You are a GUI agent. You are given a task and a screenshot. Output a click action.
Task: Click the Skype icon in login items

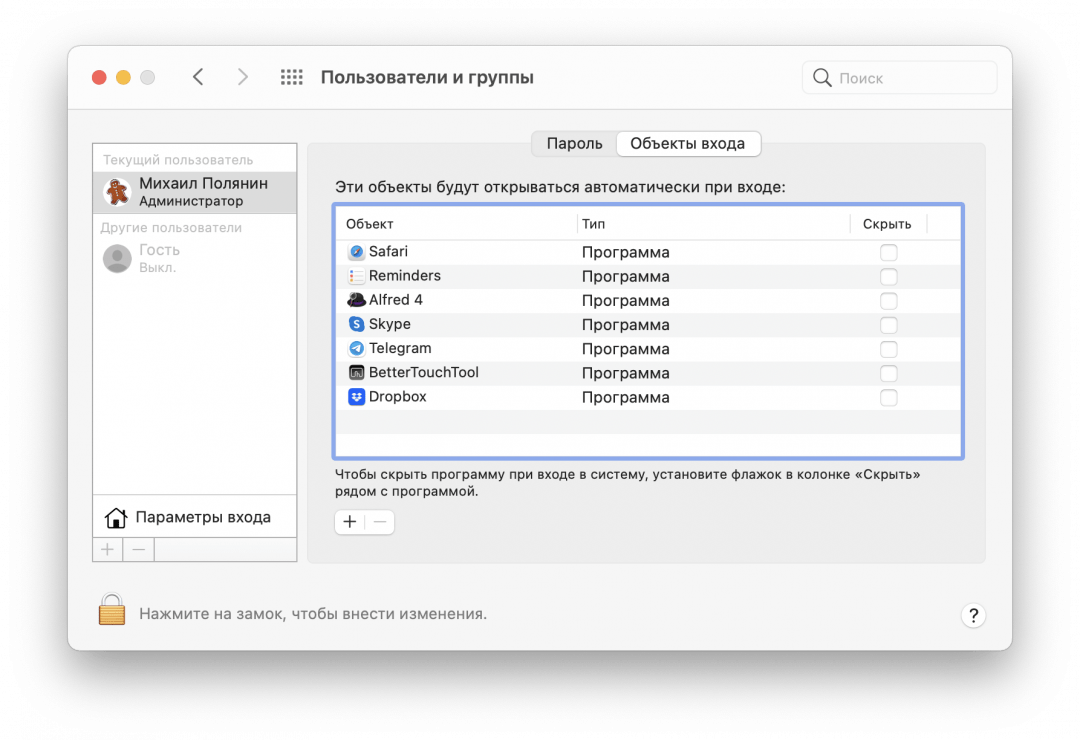(357, 324)
